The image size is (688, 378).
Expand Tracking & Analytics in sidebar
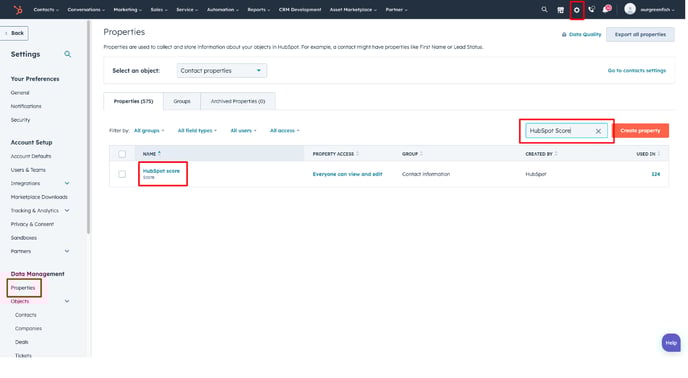tap(67, 210)
